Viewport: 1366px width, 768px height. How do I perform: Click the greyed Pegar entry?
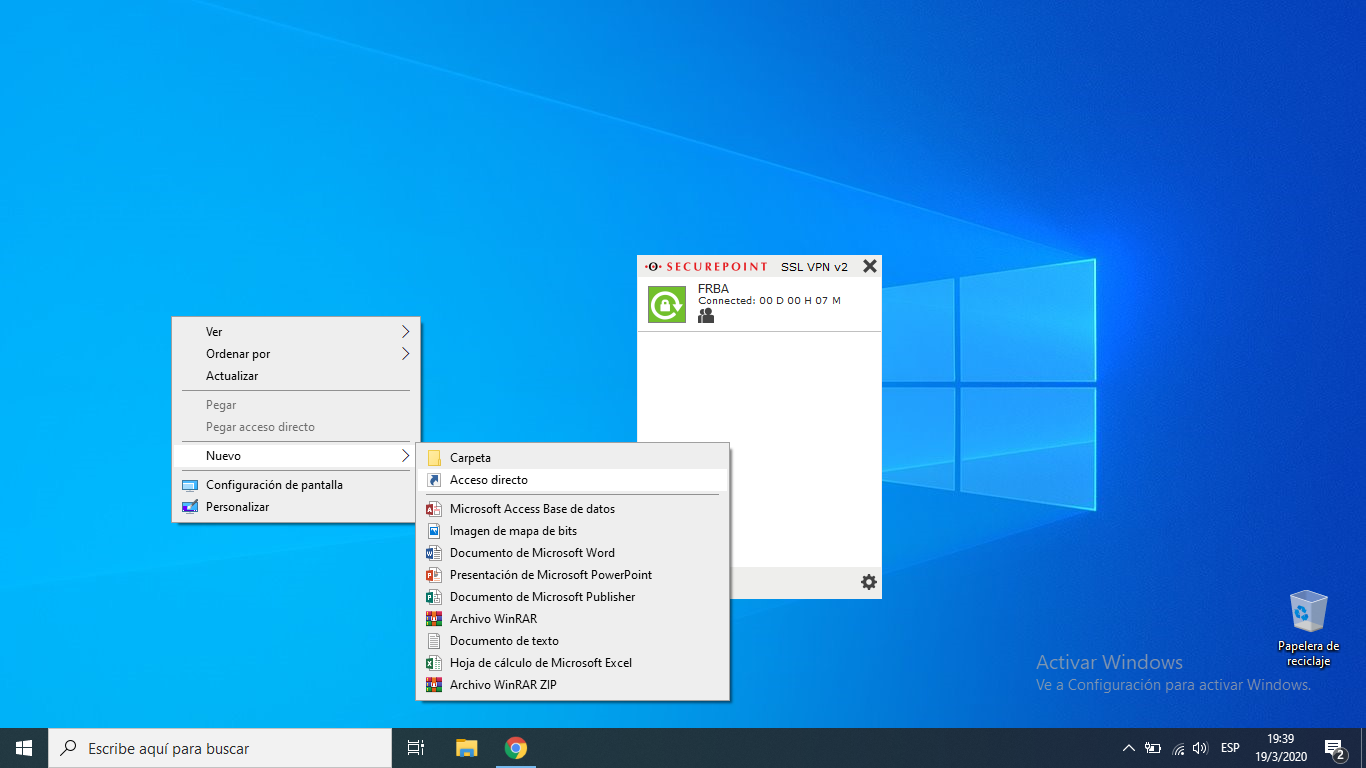(296, 405)
